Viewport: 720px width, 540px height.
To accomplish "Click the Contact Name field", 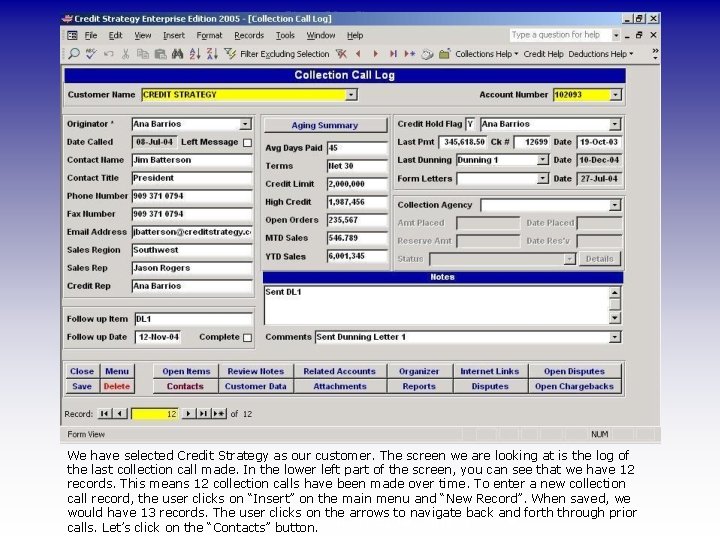I will pyautogui.click(x=192, y=160).
